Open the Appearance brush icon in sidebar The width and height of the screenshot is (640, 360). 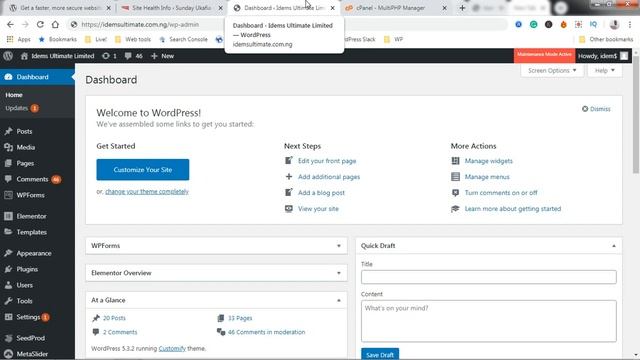[8, 253]
